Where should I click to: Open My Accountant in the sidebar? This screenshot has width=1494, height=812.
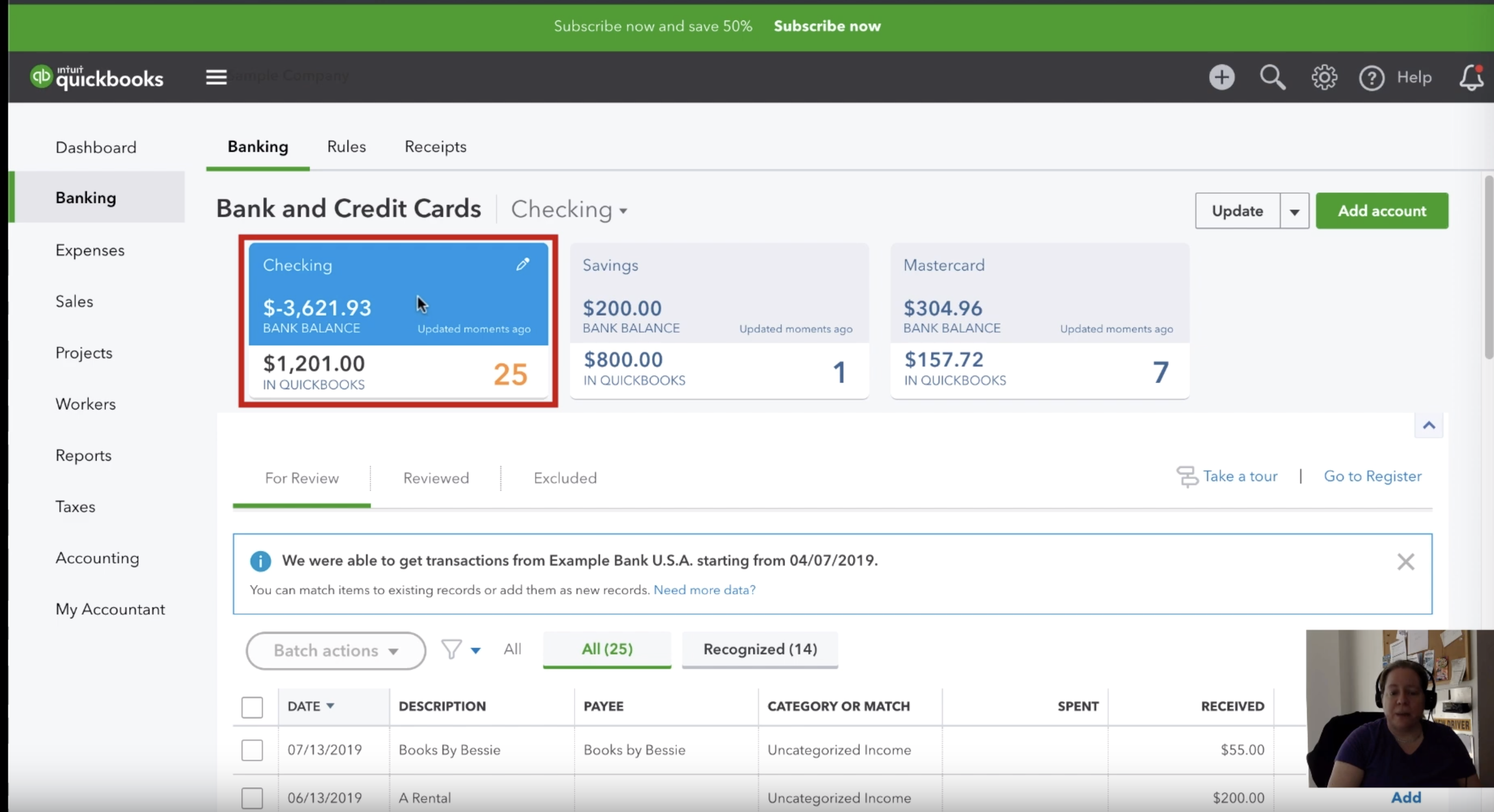pyautogui.click(x=110, y=609)
